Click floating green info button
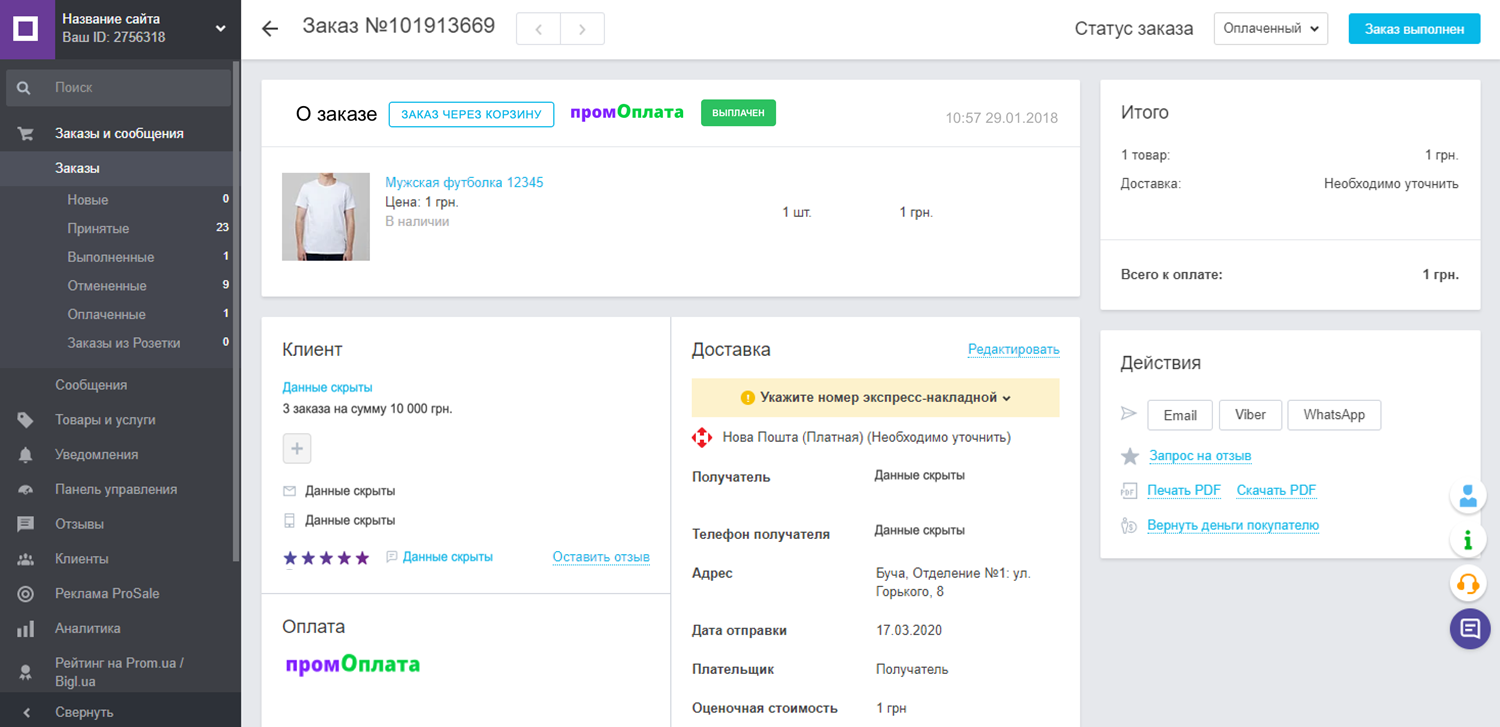The width and height of the screenshot is (1500, 727). (1468, 540)
